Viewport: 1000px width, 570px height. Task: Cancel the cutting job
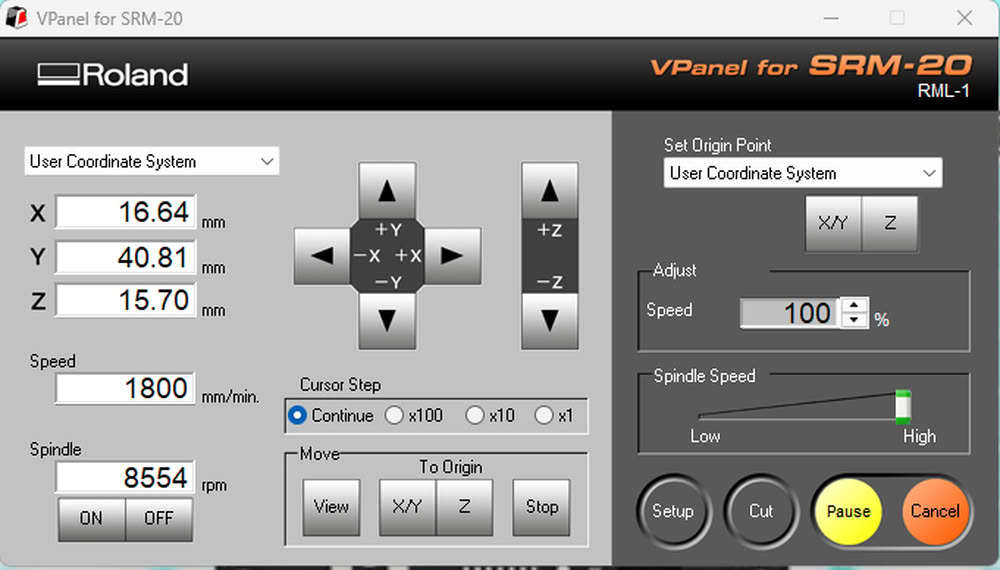point(935,511)
